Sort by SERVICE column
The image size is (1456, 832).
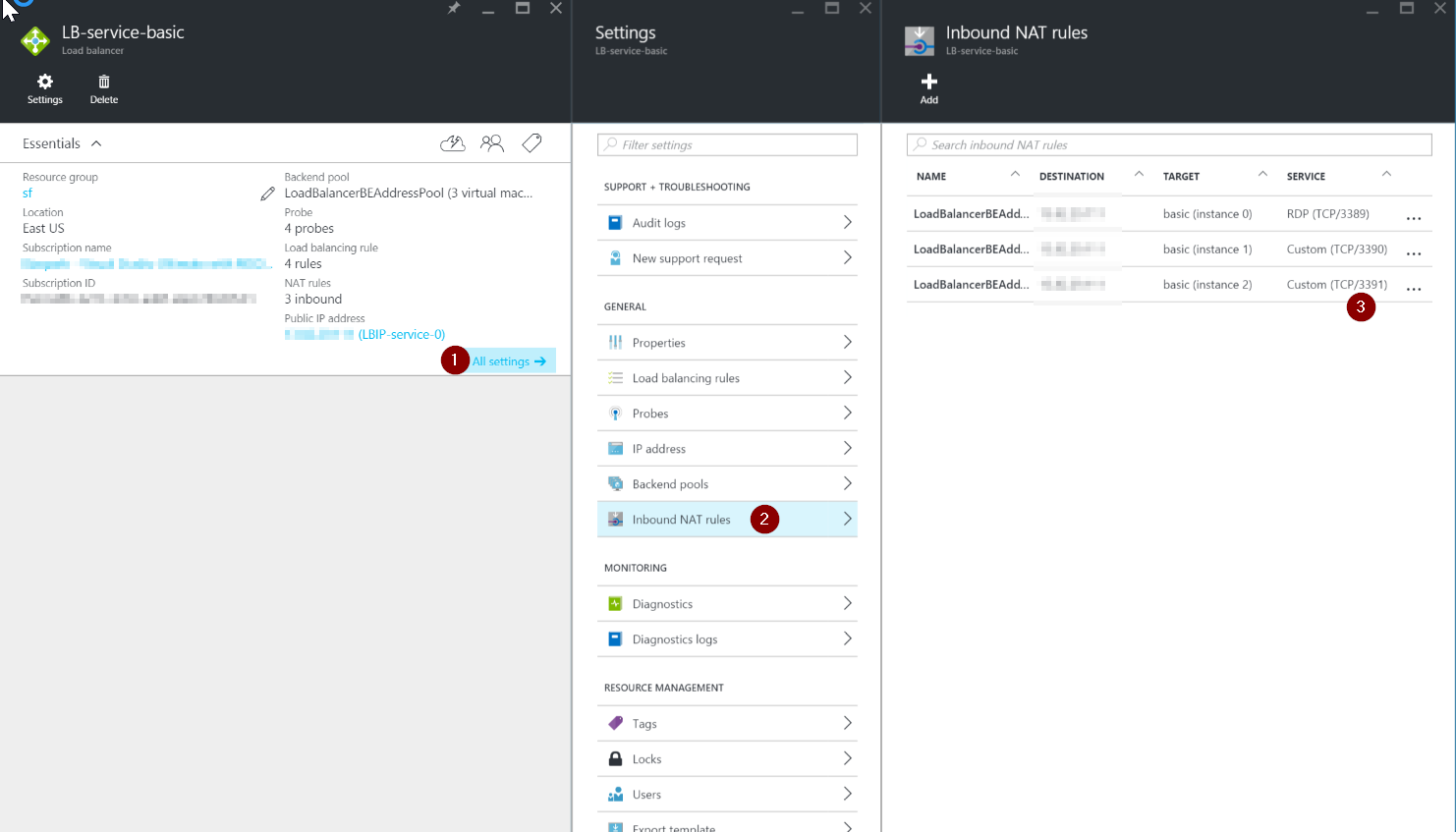[x=1306, y=177]
